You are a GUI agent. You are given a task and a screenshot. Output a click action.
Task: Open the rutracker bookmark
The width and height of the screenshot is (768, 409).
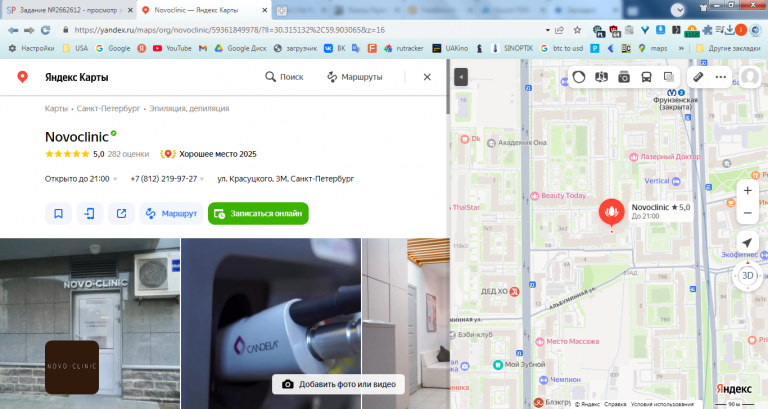click(x=404, y=48)
